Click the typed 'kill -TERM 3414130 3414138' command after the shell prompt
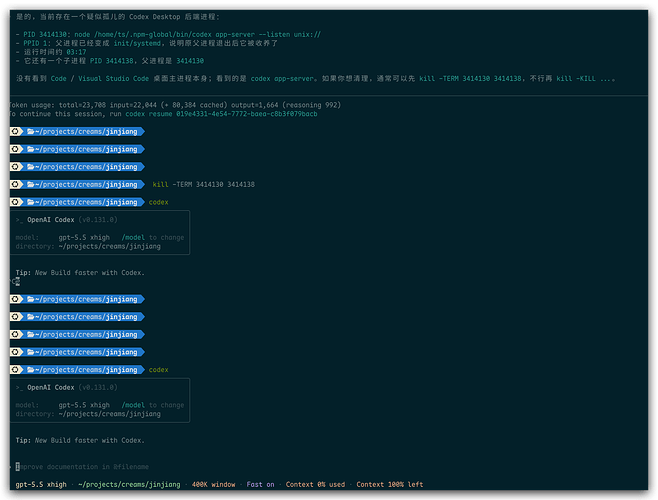Screen dimensions: 658x500 point(204,184)
